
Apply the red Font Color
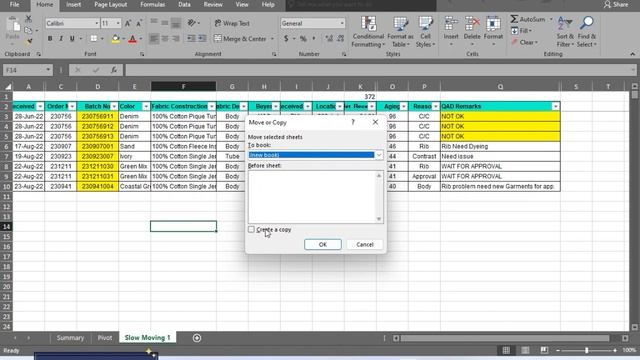pos(132,39)
